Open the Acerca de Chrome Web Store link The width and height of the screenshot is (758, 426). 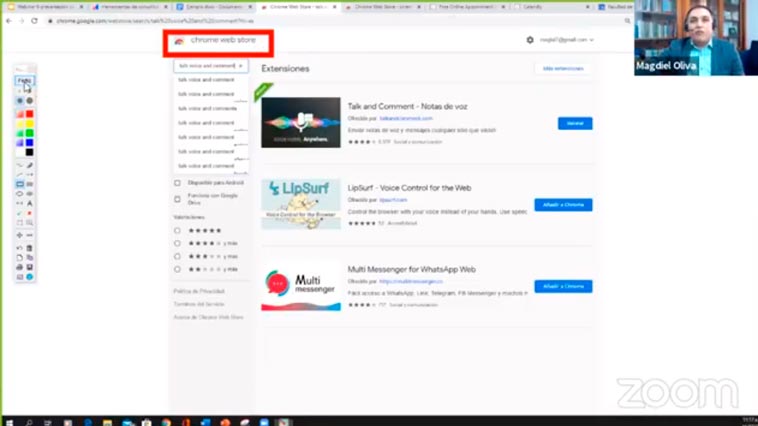click(208, 317)
